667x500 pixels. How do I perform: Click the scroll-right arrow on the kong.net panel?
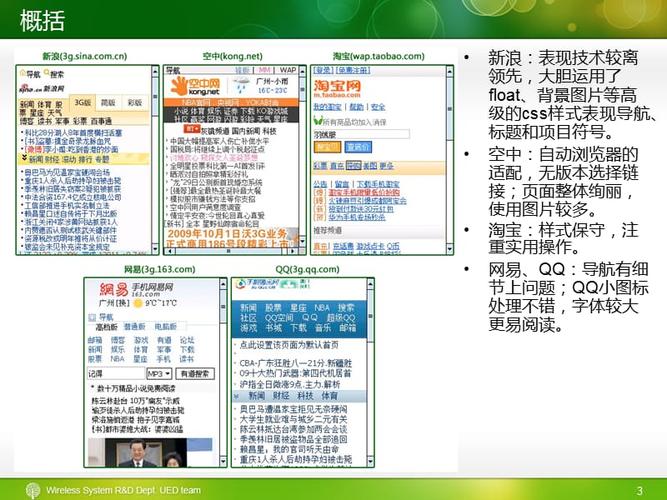coord(294,251)
